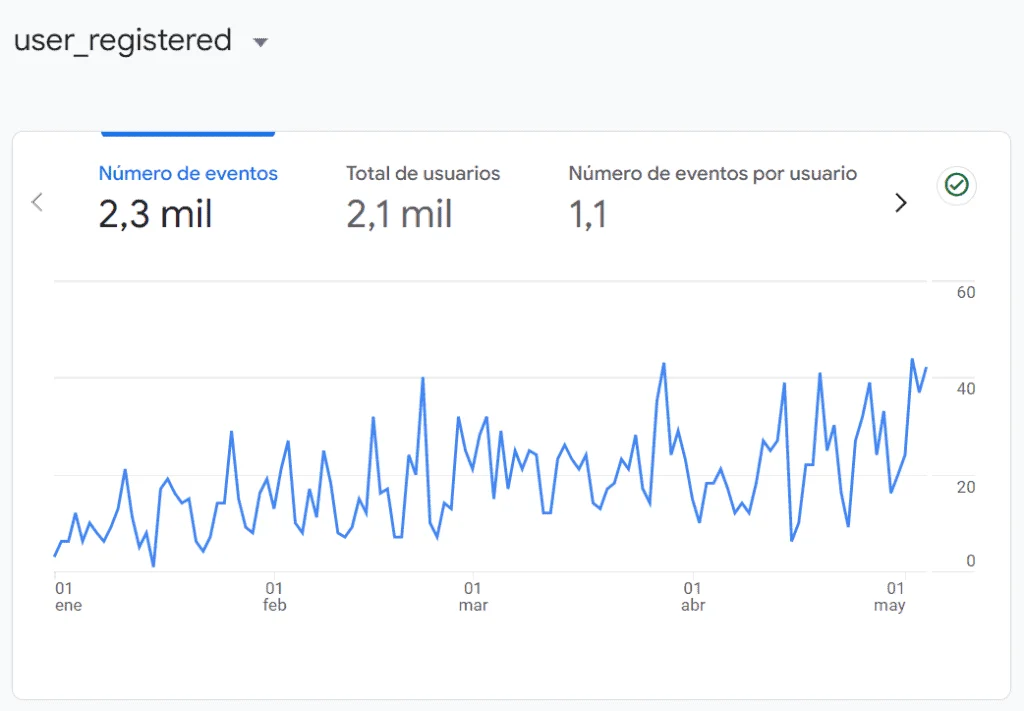
Task: Click the blue active-tab indicator bar
Action: pos(188,134)
